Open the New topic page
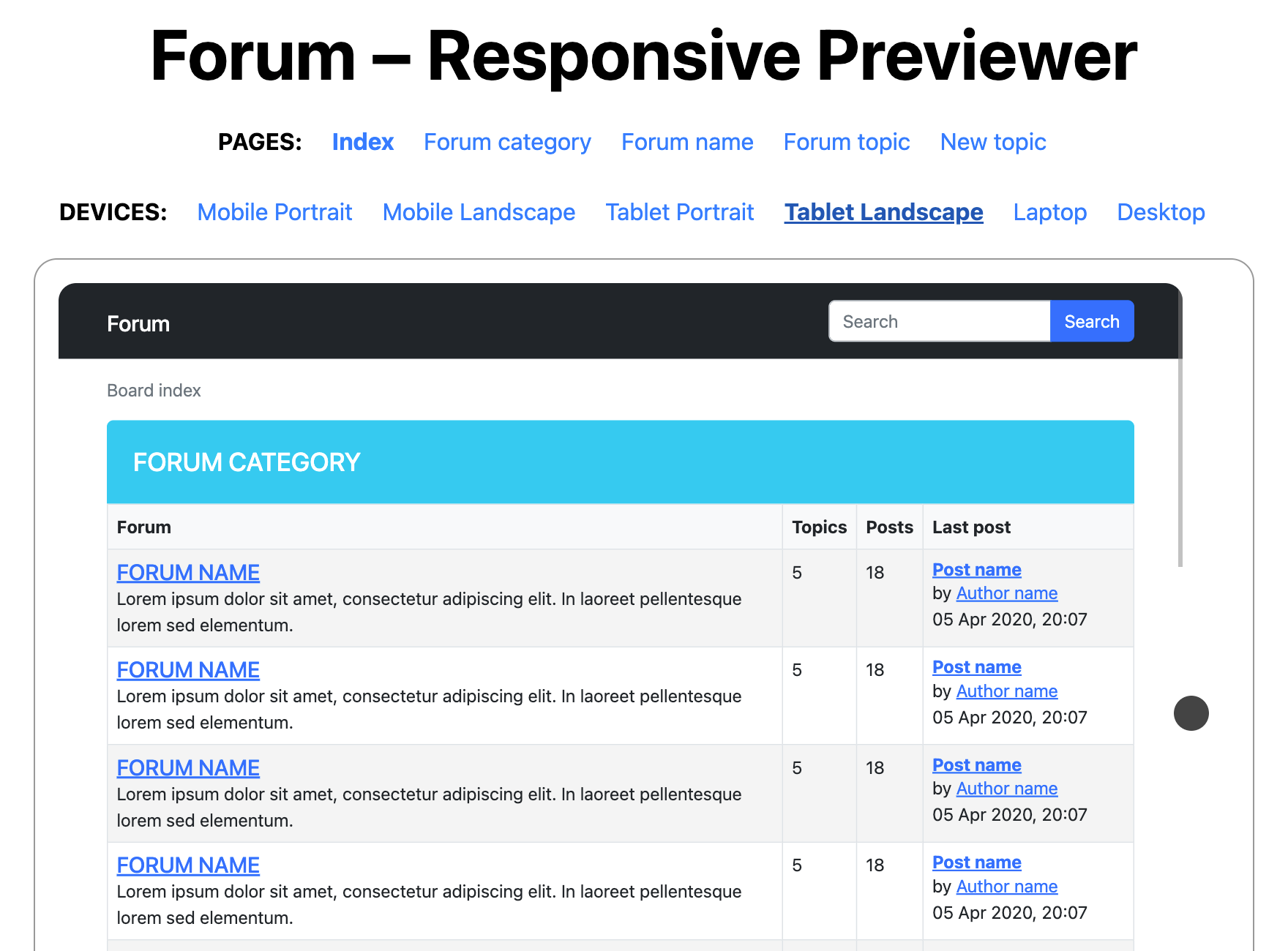 993,142
